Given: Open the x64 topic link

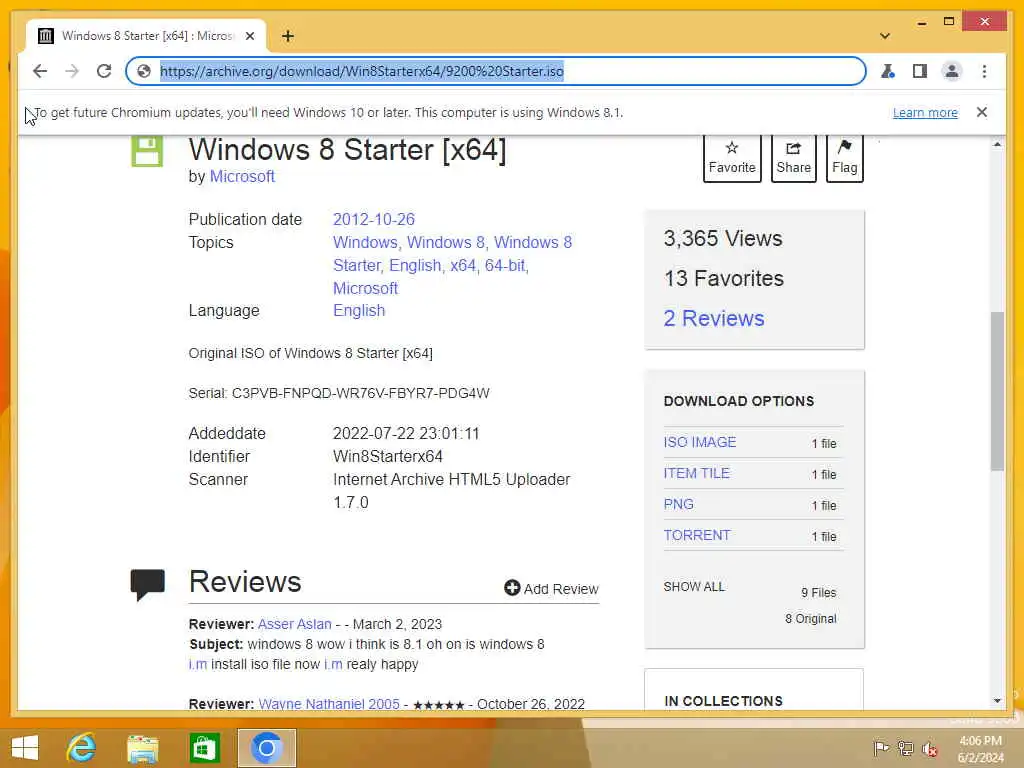Looking at the screenshot, I should (x=462, y=265).
